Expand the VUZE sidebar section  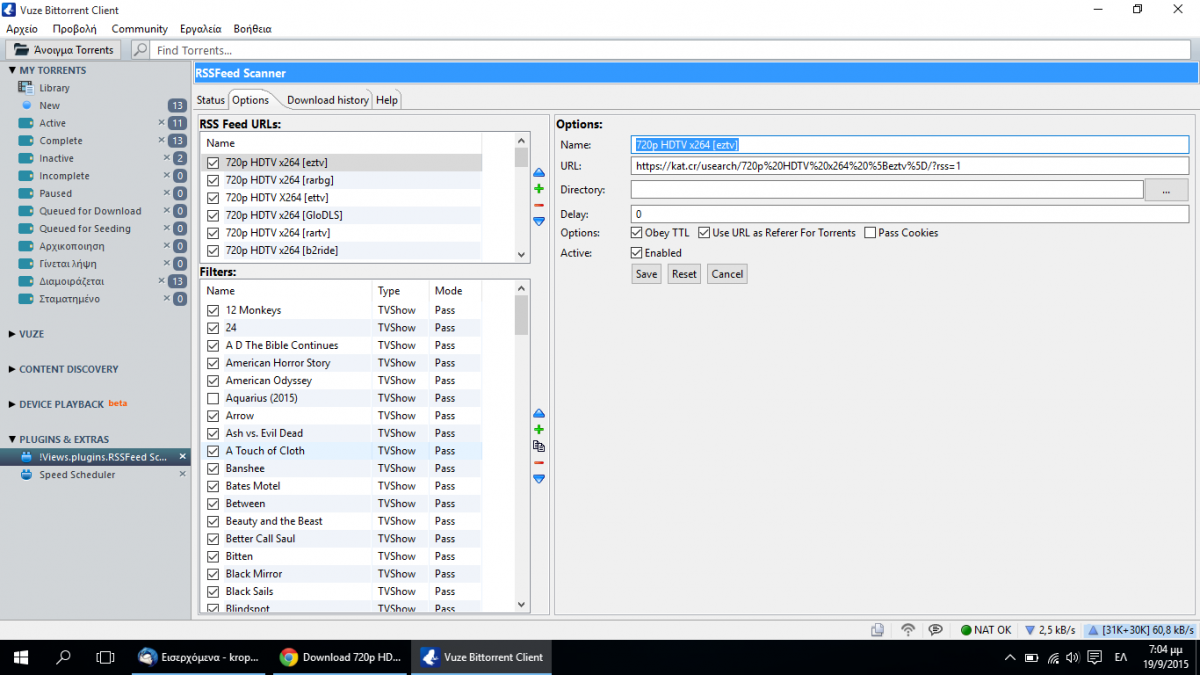pos(12,334)
